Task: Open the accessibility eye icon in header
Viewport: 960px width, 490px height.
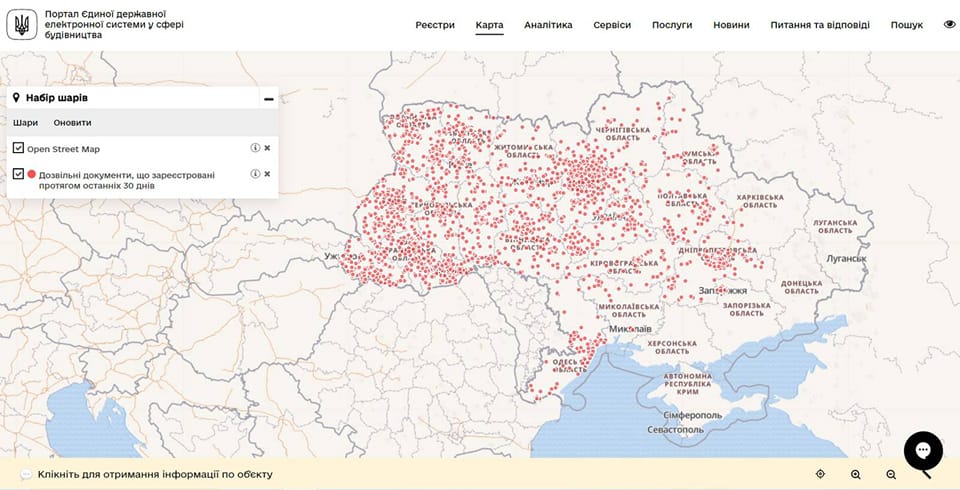Action: 949,25
